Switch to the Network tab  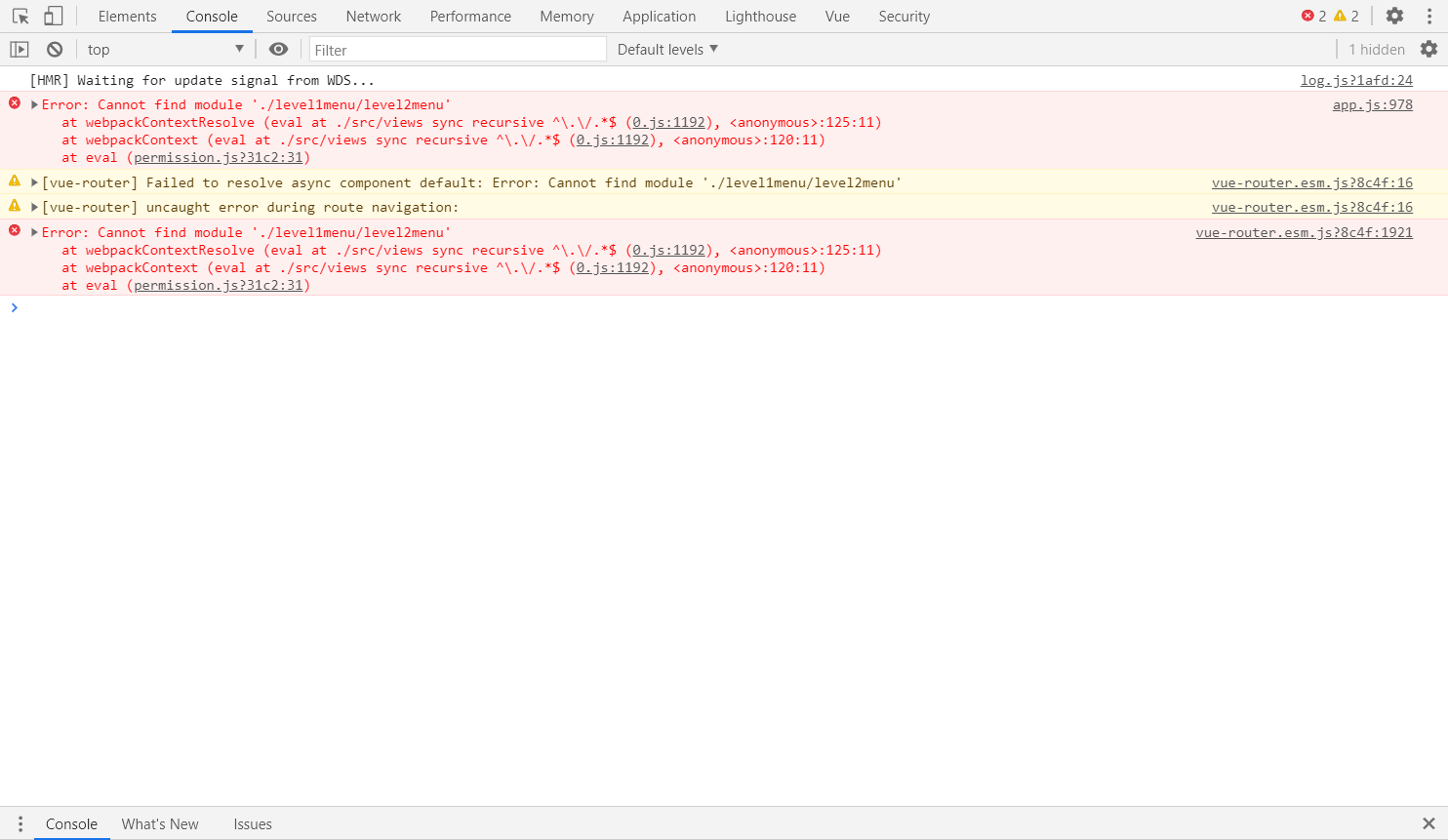click(373, 17)
